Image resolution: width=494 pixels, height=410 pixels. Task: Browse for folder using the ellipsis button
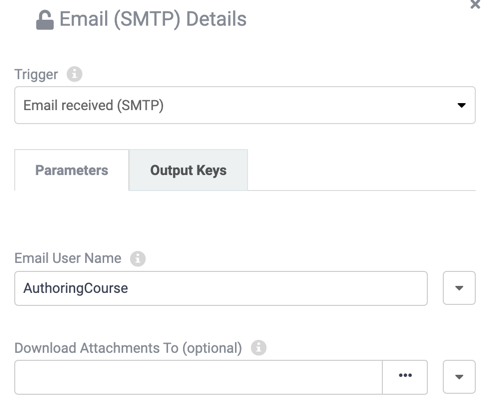point(405,377)
